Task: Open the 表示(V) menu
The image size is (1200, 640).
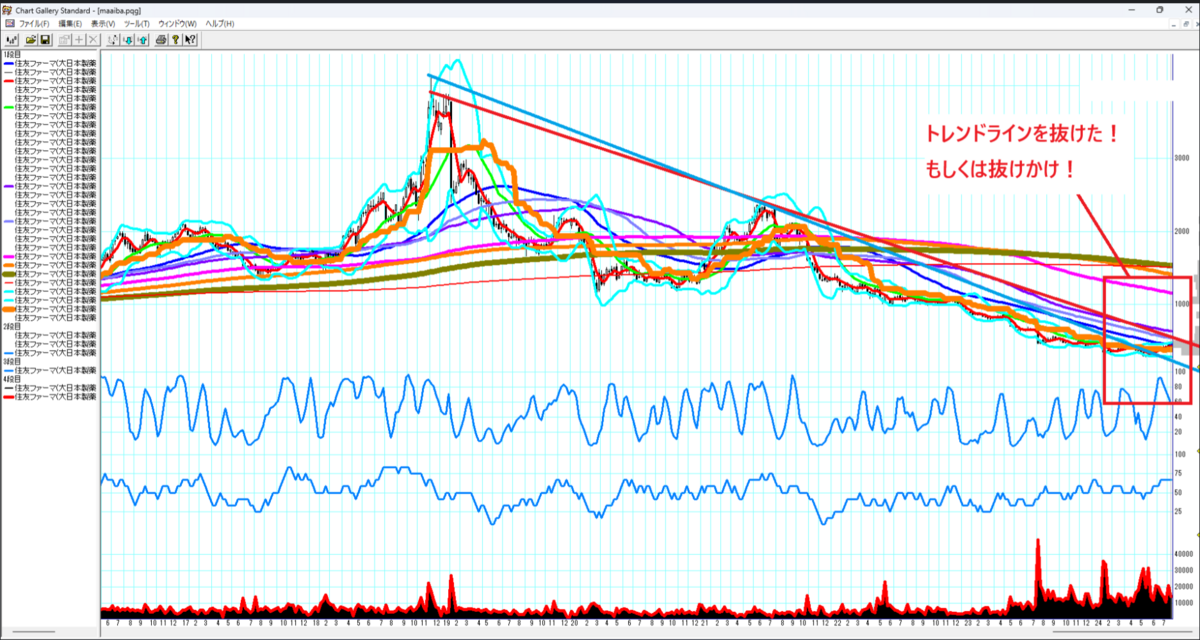Action: [x=103, y=24]
